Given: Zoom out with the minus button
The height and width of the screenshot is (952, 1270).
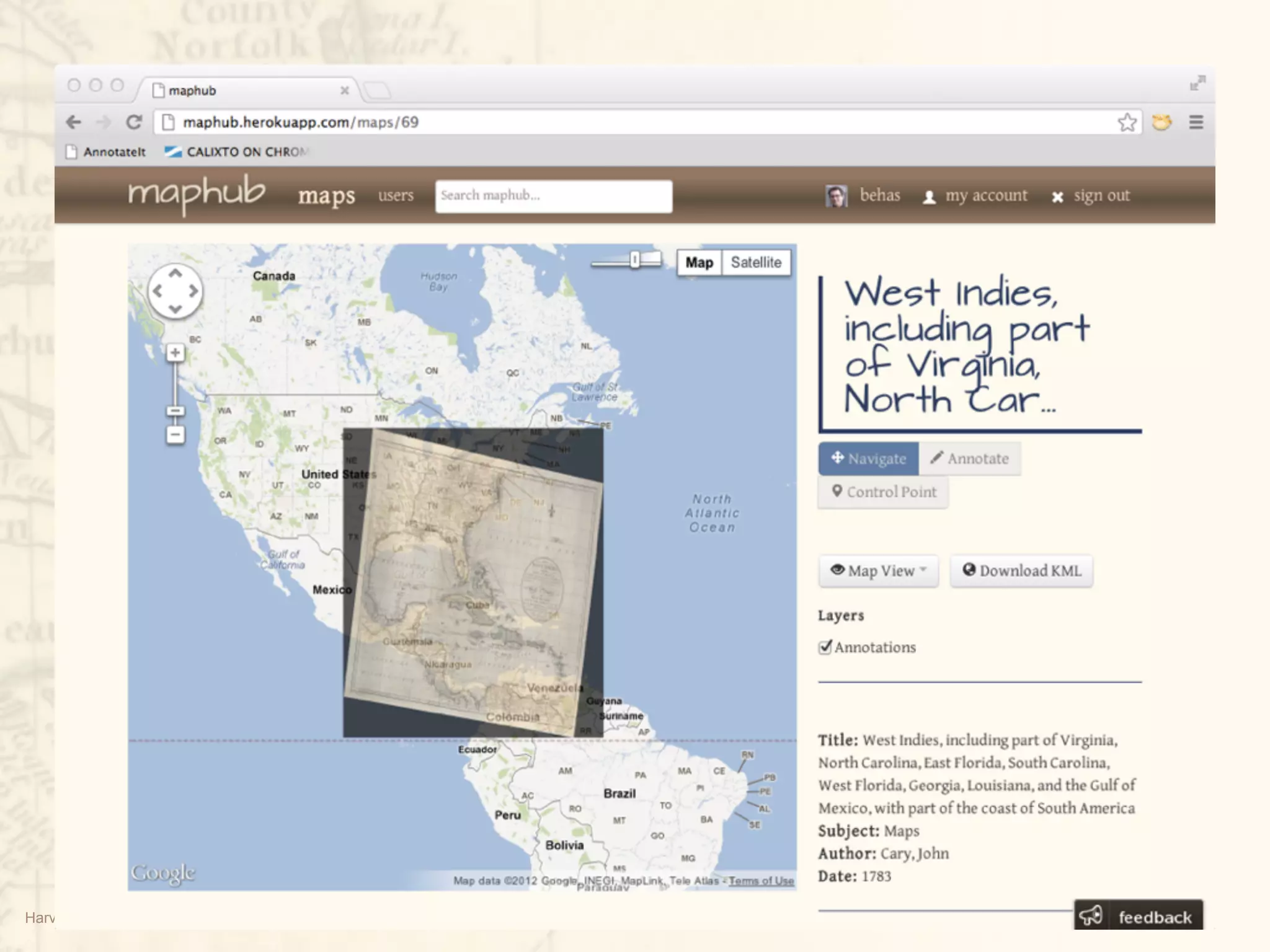Looking at the screenshot, I should click(x=175, y=434).
